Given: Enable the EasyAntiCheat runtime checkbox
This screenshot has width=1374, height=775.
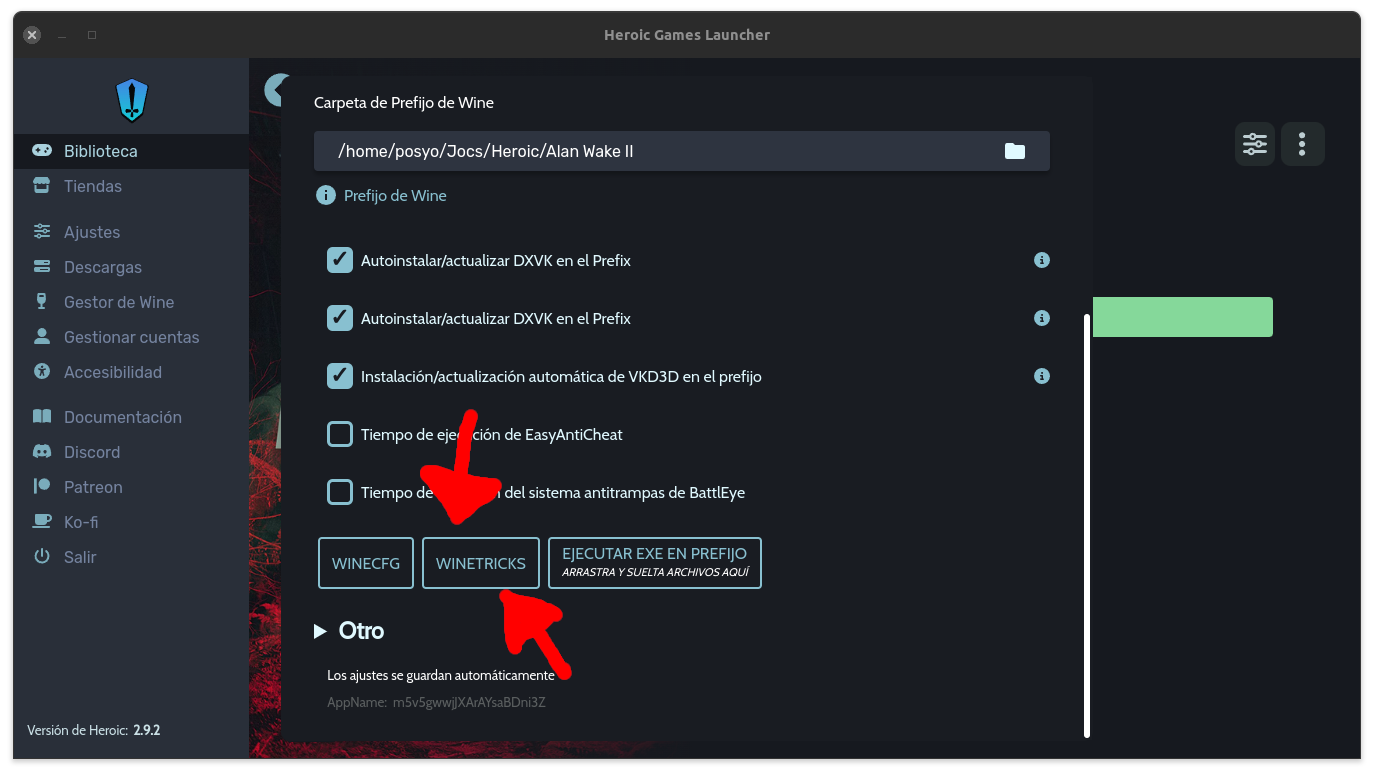Looking at the screenshot, I should pyautogui.click(x=340, y=435).
